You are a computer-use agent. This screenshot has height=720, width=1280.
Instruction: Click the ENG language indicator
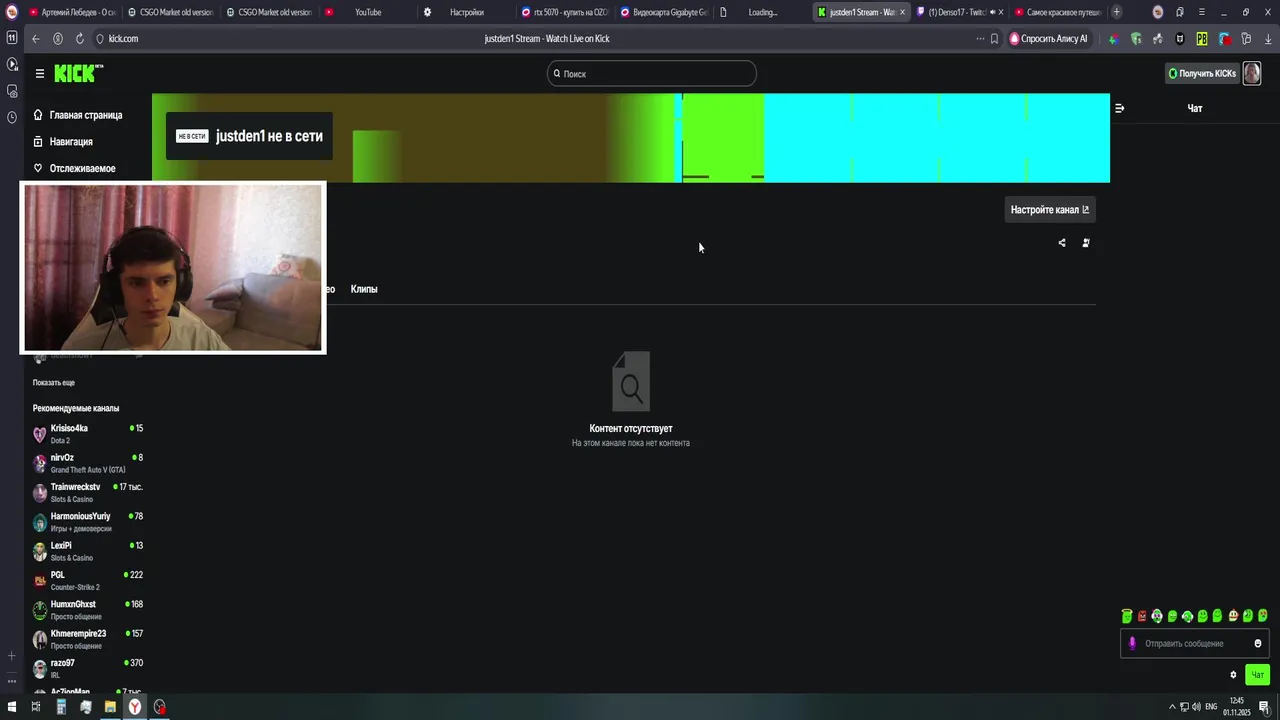click(x=1212, y=707)
